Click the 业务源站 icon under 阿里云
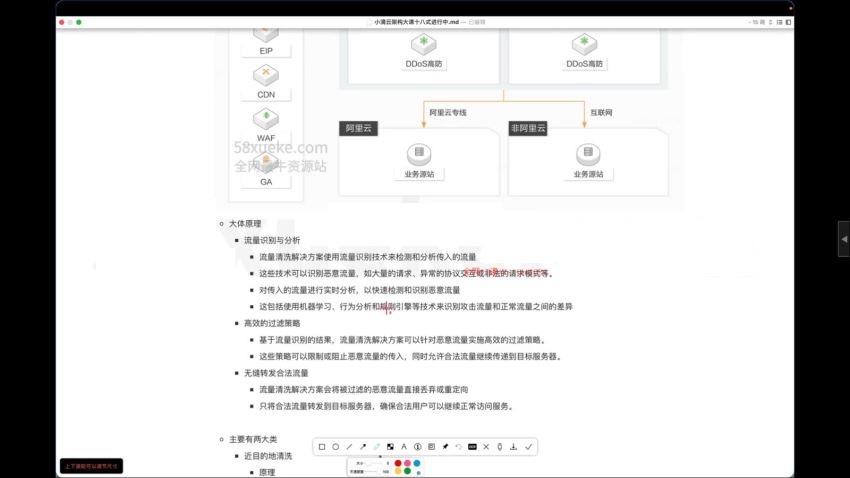 419,154
